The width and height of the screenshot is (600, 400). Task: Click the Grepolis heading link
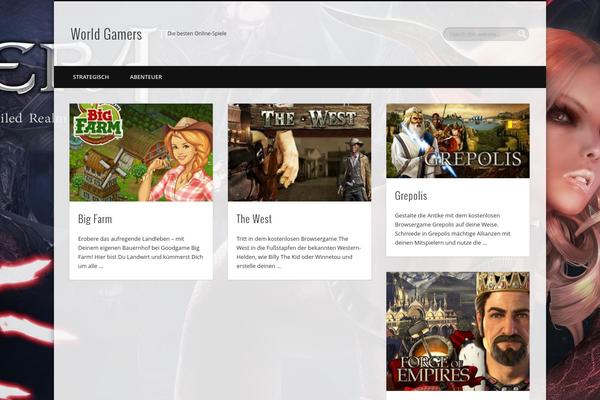411,196
